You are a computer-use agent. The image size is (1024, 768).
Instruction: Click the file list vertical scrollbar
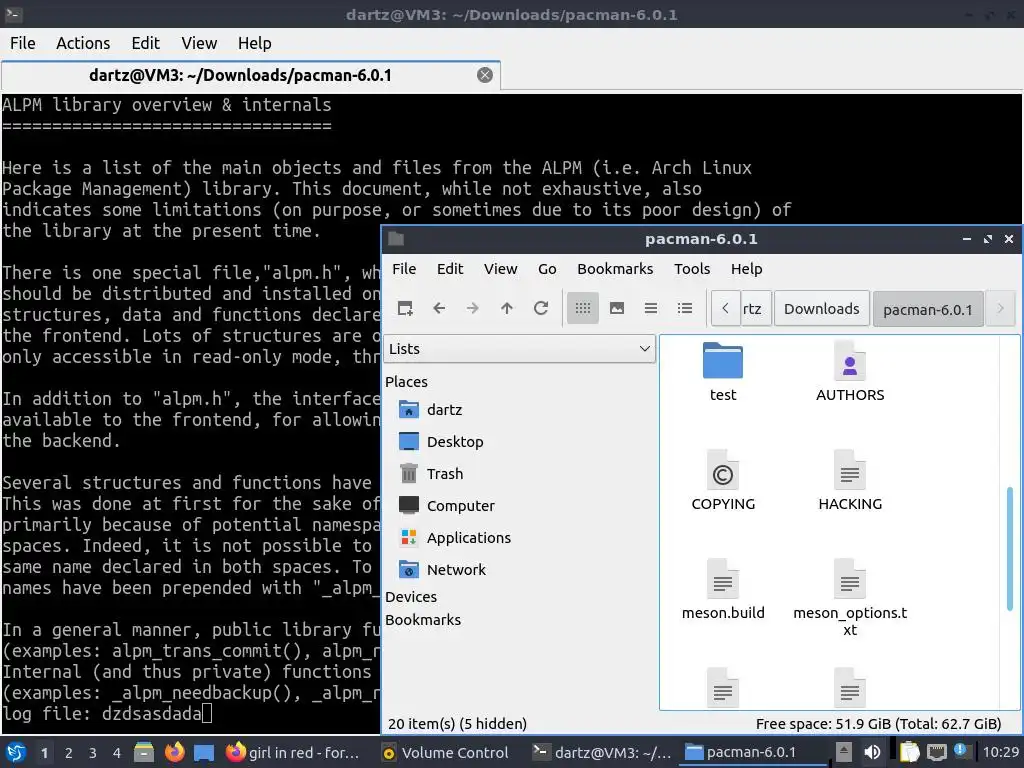(1010, 549)
